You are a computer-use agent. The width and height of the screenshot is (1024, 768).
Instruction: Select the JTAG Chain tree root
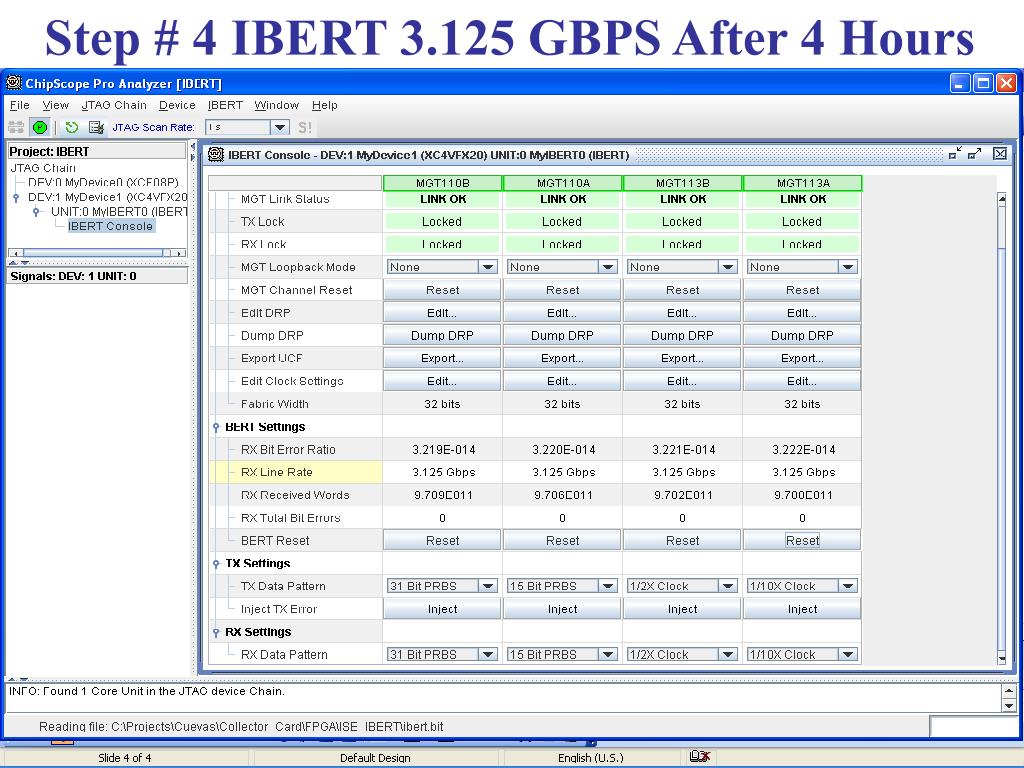[42, 168]
